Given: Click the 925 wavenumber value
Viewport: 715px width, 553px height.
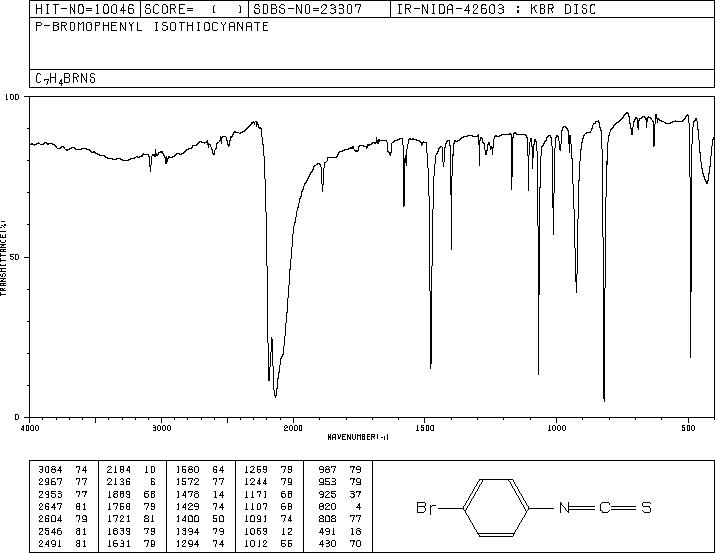Looking at the screenshot, I should [x=327, y=494].
